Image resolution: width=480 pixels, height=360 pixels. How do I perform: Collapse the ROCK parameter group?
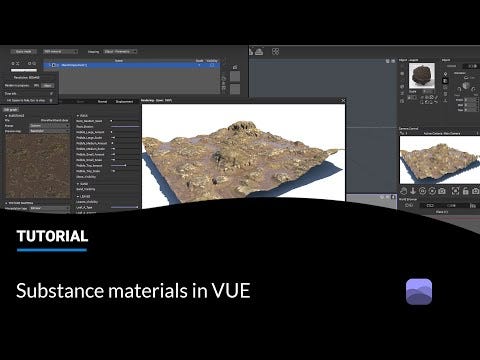coord(78,116)
